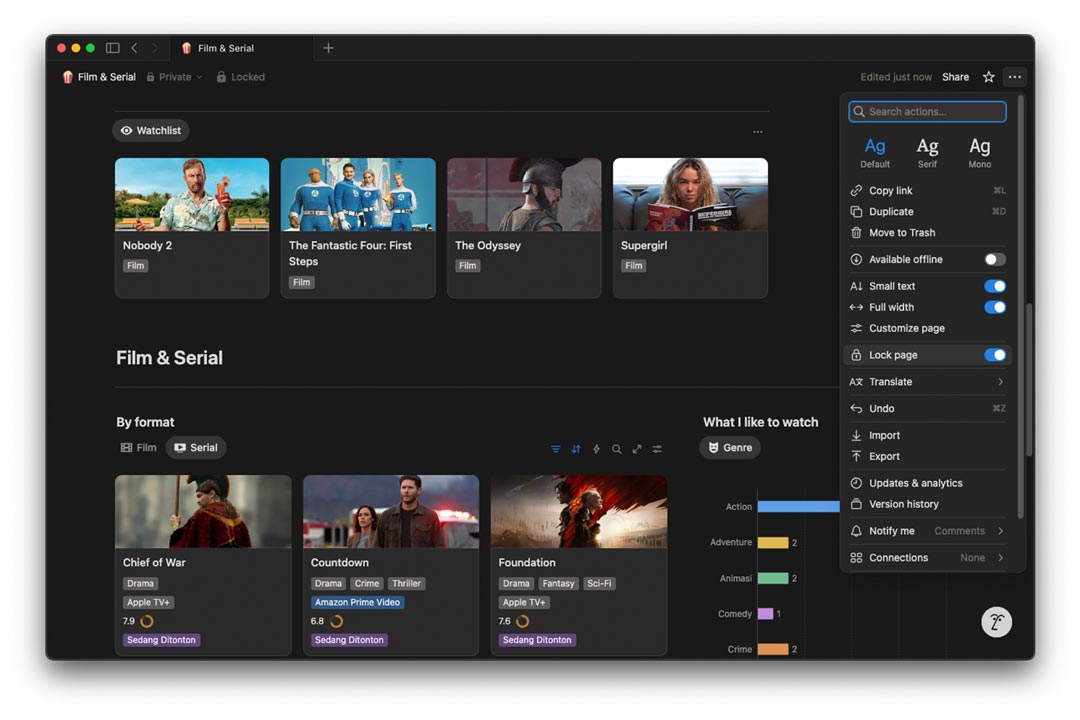Star this page as favorite
Screen dimensions: 1080x720
coord(988,77)
